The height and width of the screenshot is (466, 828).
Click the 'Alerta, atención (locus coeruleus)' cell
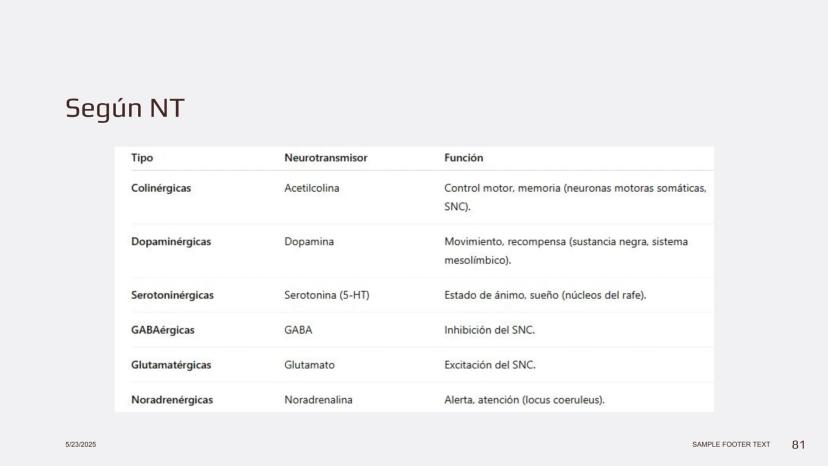click(525, 400)
